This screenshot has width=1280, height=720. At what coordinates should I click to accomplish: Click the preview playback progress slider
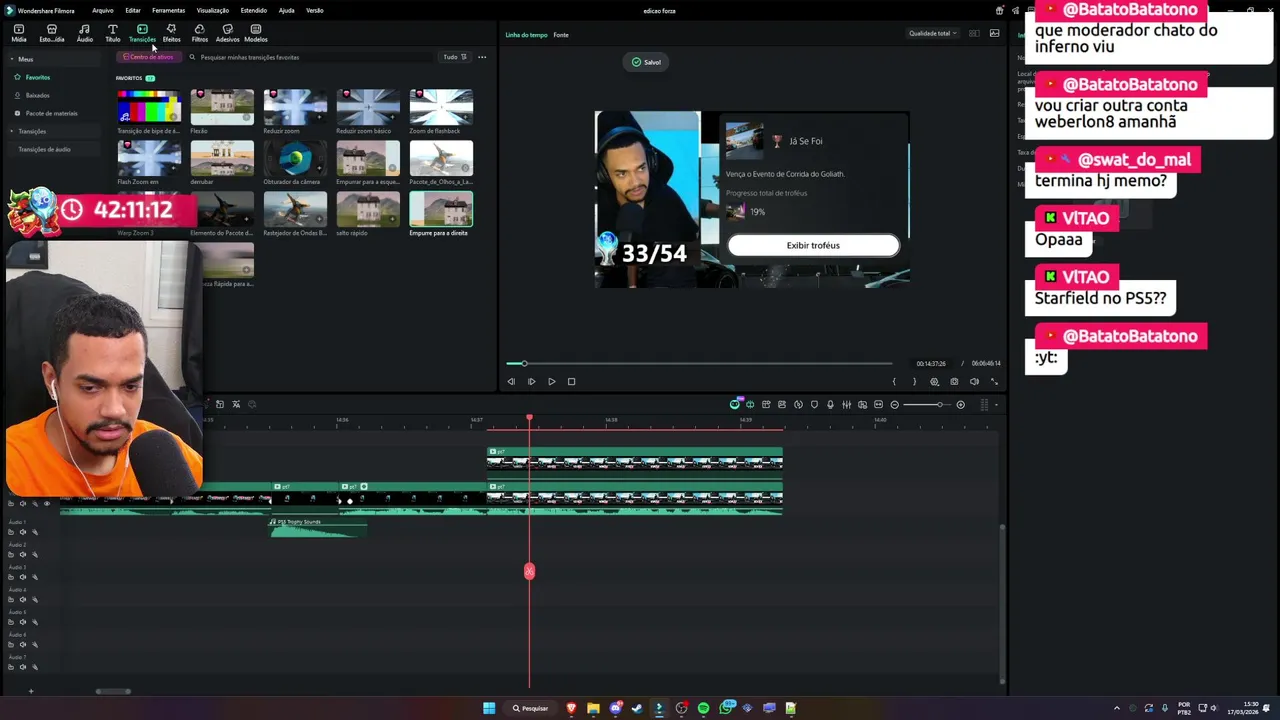point(700,363)
